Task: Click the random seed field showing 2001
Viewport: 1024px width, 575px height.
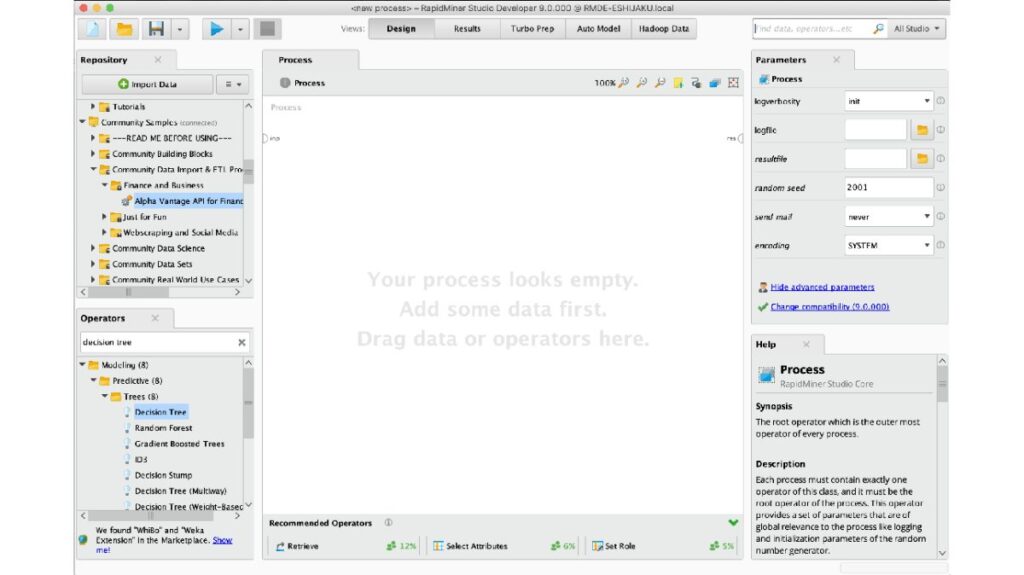Action: coord(888,188)
